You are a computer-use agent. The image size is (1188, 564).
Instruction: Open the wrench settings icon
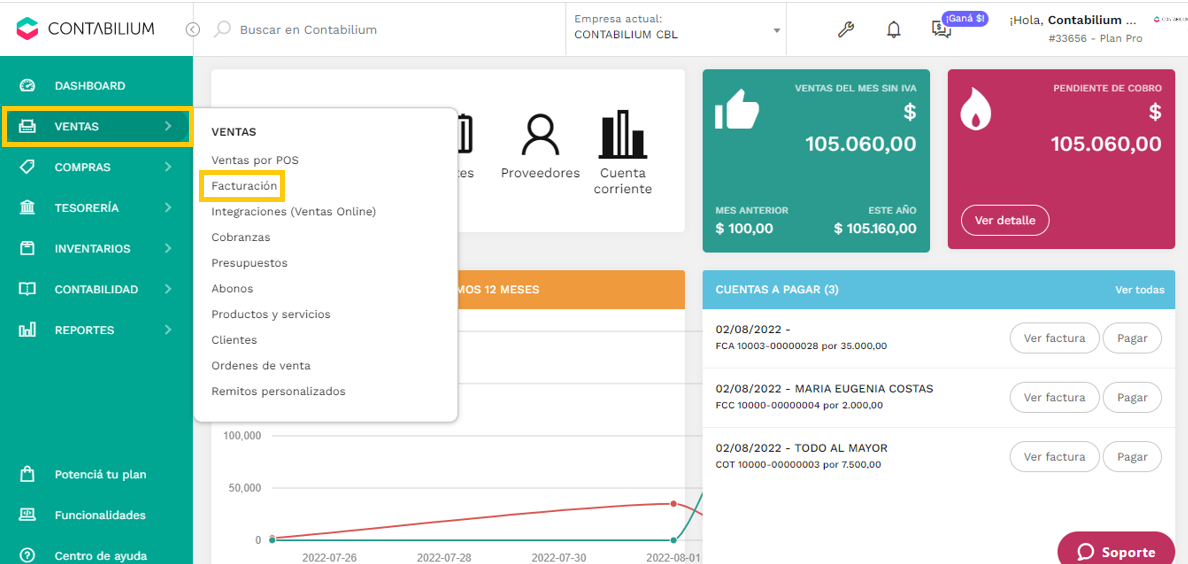point(846,30)
